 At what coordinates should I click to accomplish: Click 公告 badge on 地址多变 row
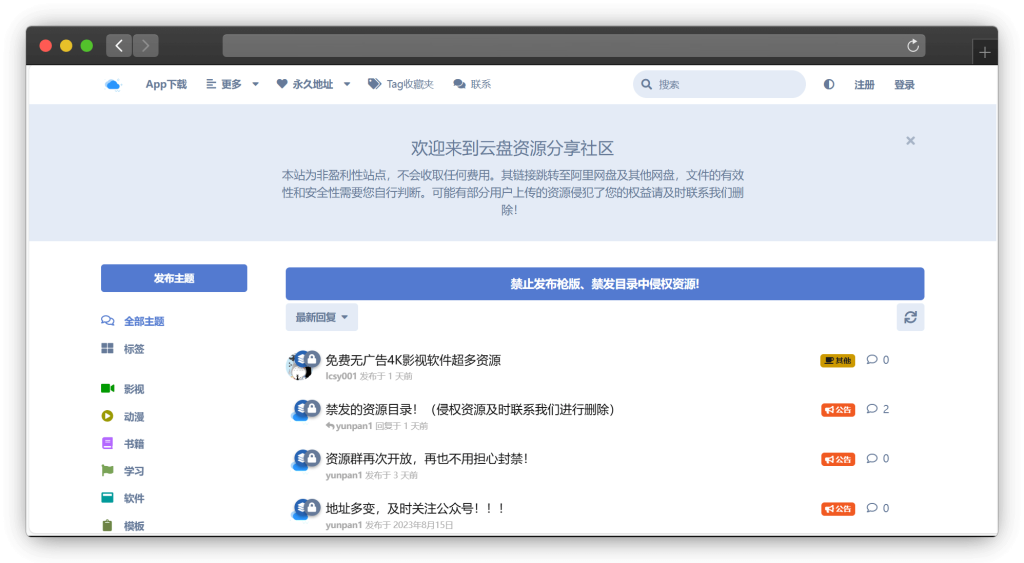coord(838,509)
